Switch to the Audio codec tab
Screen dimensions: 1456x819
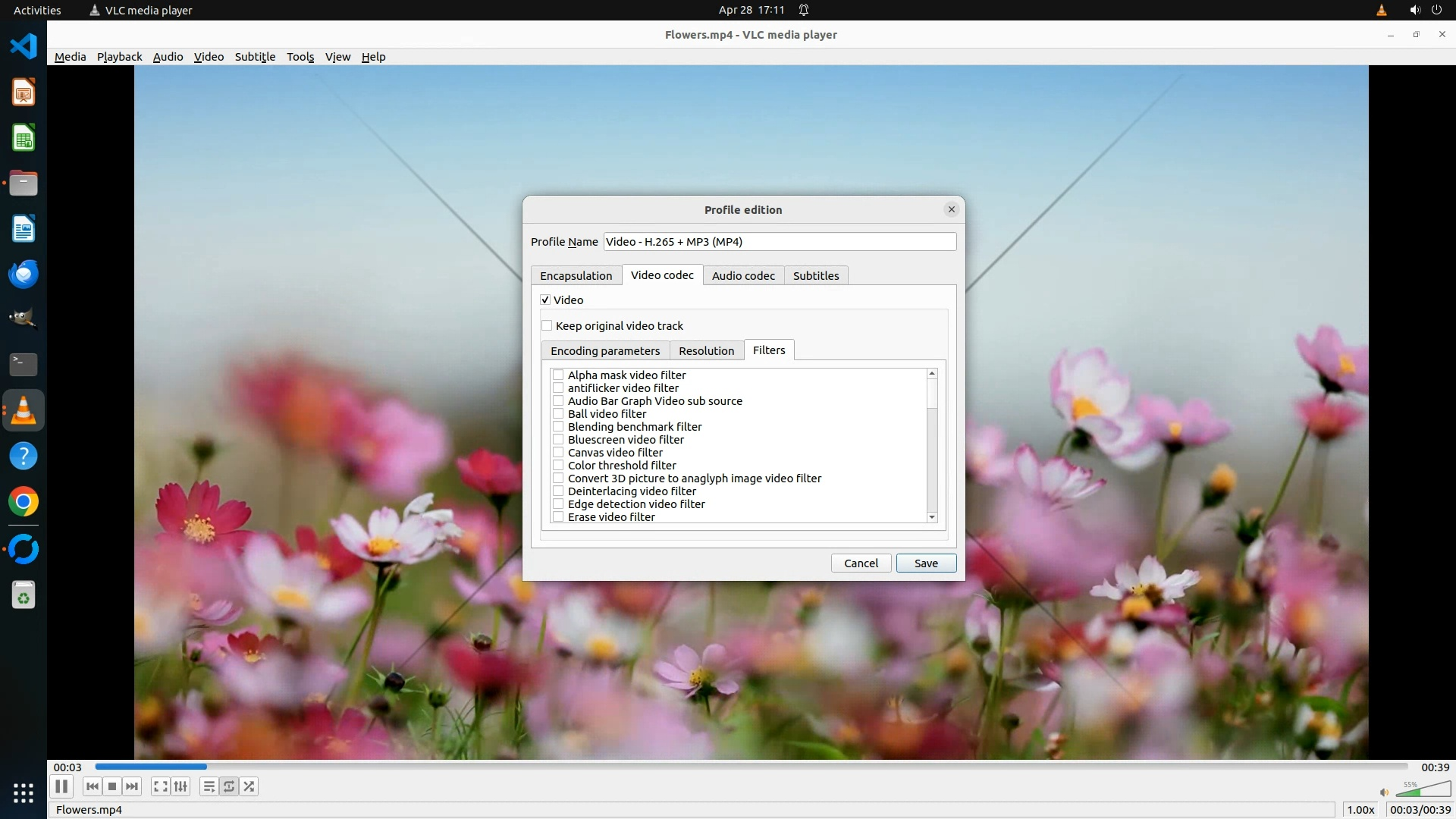[742, 276]
